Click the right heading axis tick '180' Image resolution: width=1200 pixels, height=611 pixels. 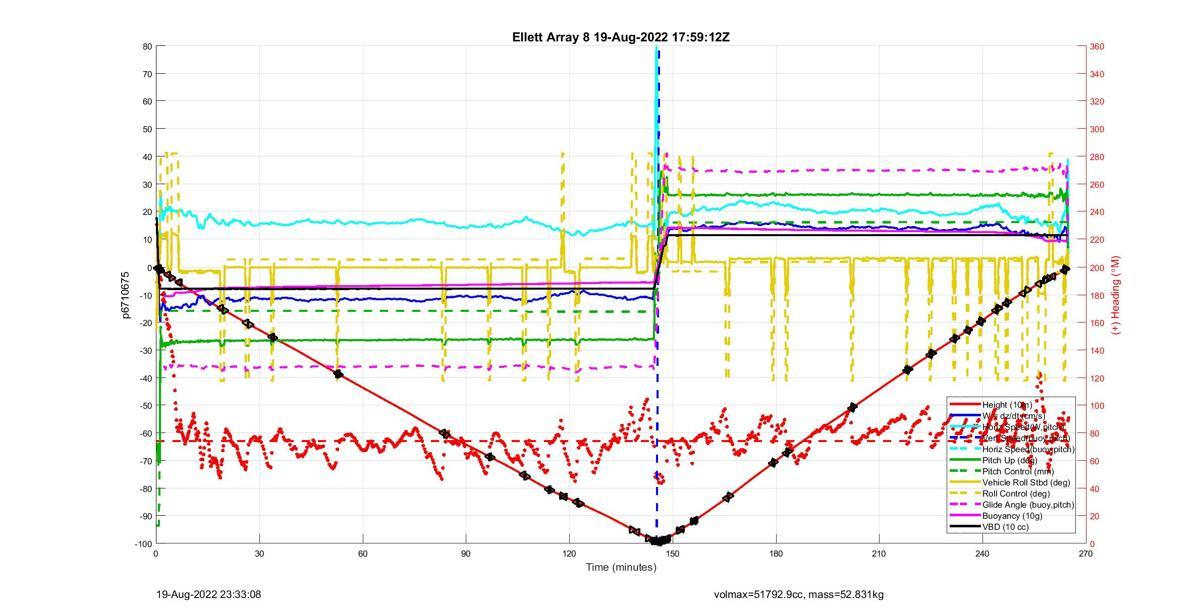[1097, 295]
